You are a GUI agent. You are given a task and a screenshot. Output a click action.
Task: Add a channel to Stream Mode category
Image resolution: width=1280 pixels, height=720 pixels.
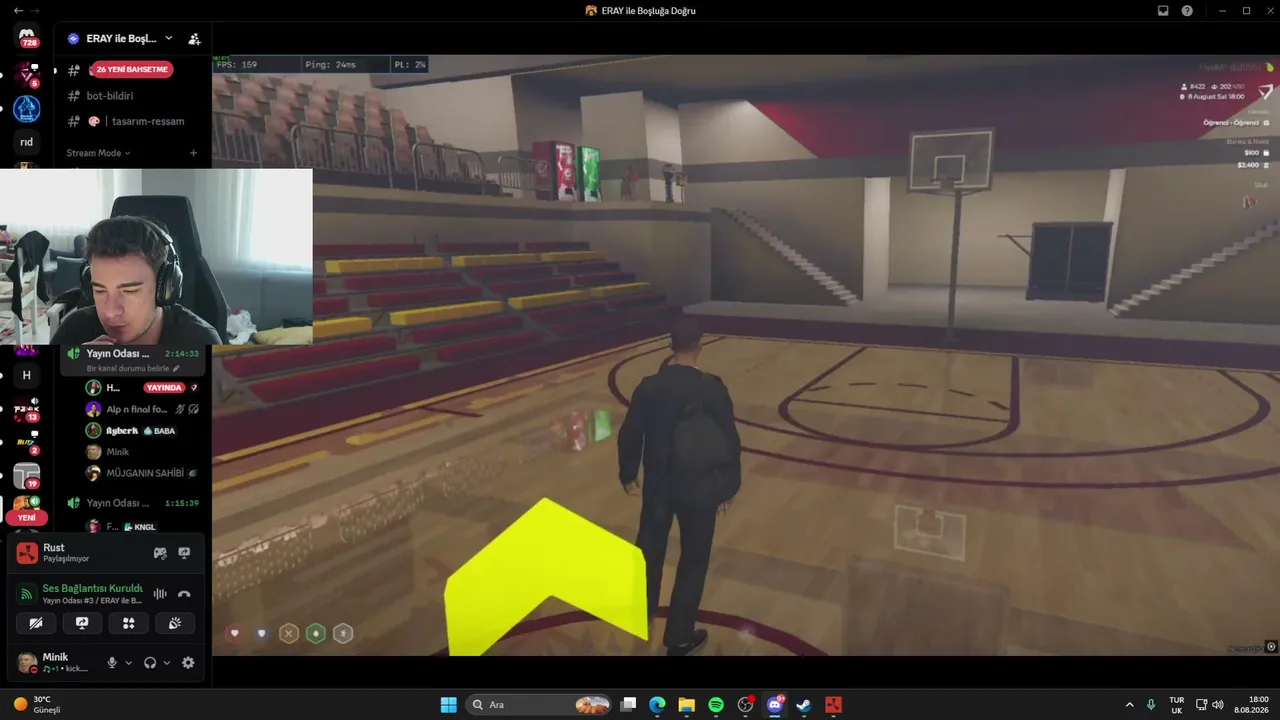[193, 153]
